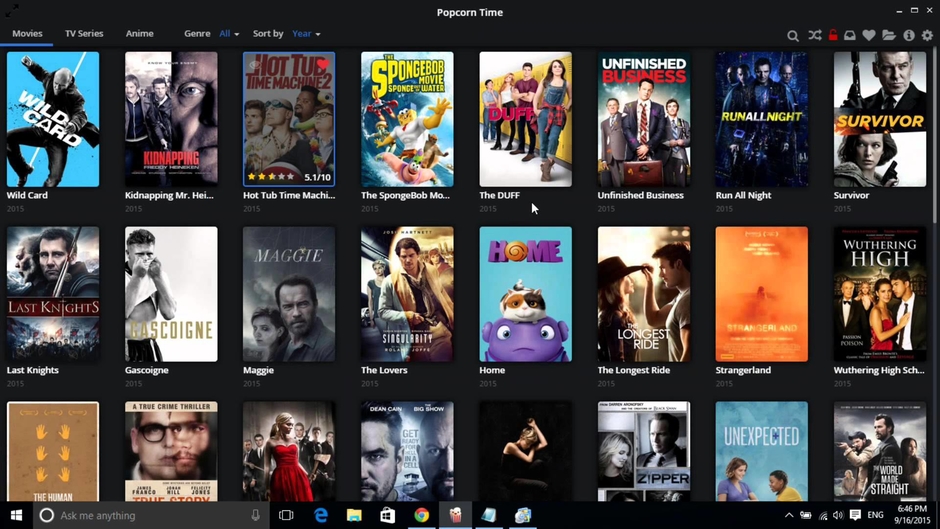Open the settings gear icon

pos(927,35)
